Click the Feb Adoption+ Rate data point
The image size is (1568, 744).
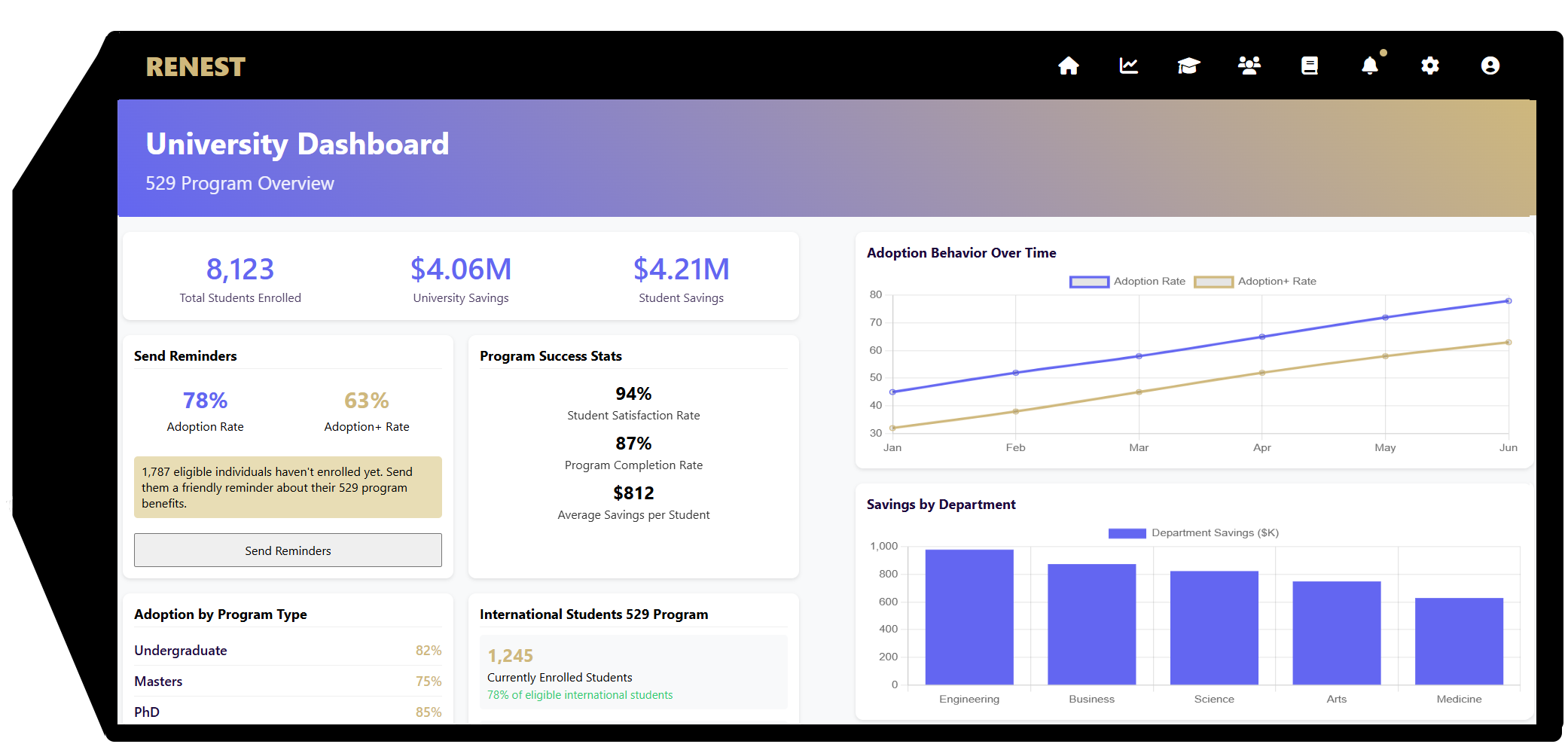(x=1016, y=411)
